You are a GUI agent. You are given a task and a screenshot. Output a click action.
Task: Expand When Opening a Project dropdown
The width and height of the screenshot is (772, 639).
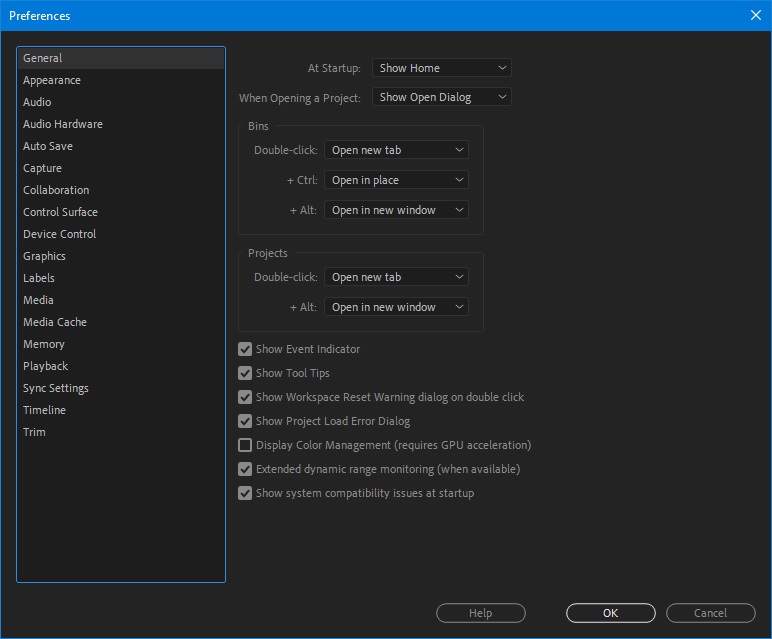coord(442,97)
